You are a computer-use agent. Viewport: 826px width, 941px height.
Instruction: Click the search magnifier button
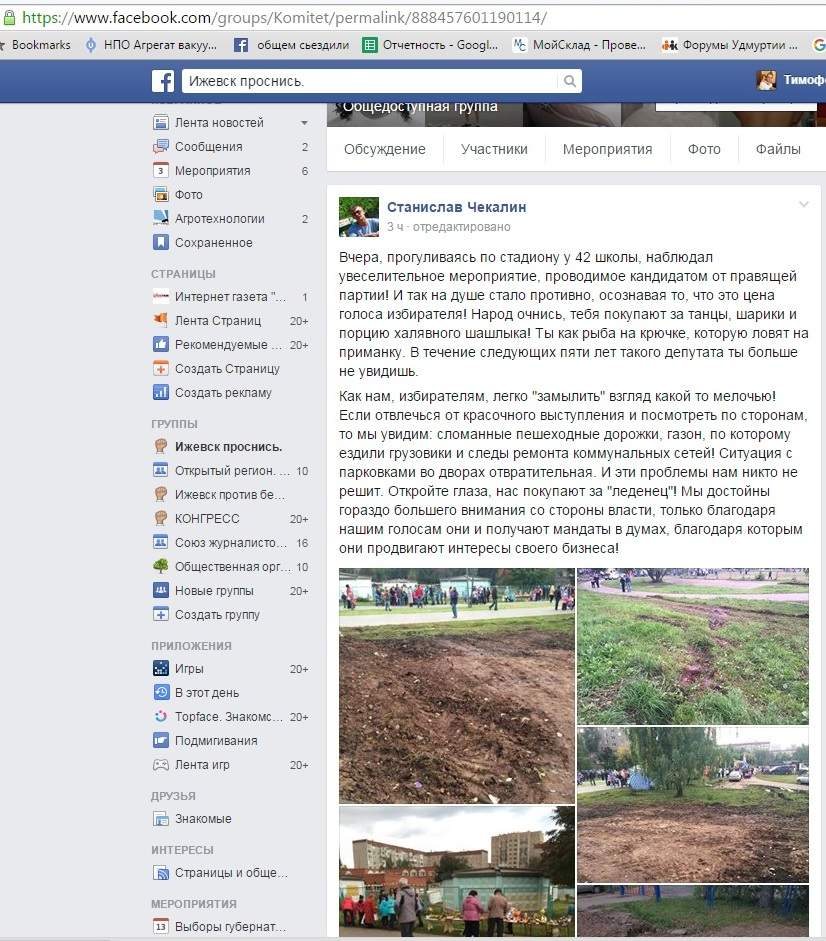(569, 82)
